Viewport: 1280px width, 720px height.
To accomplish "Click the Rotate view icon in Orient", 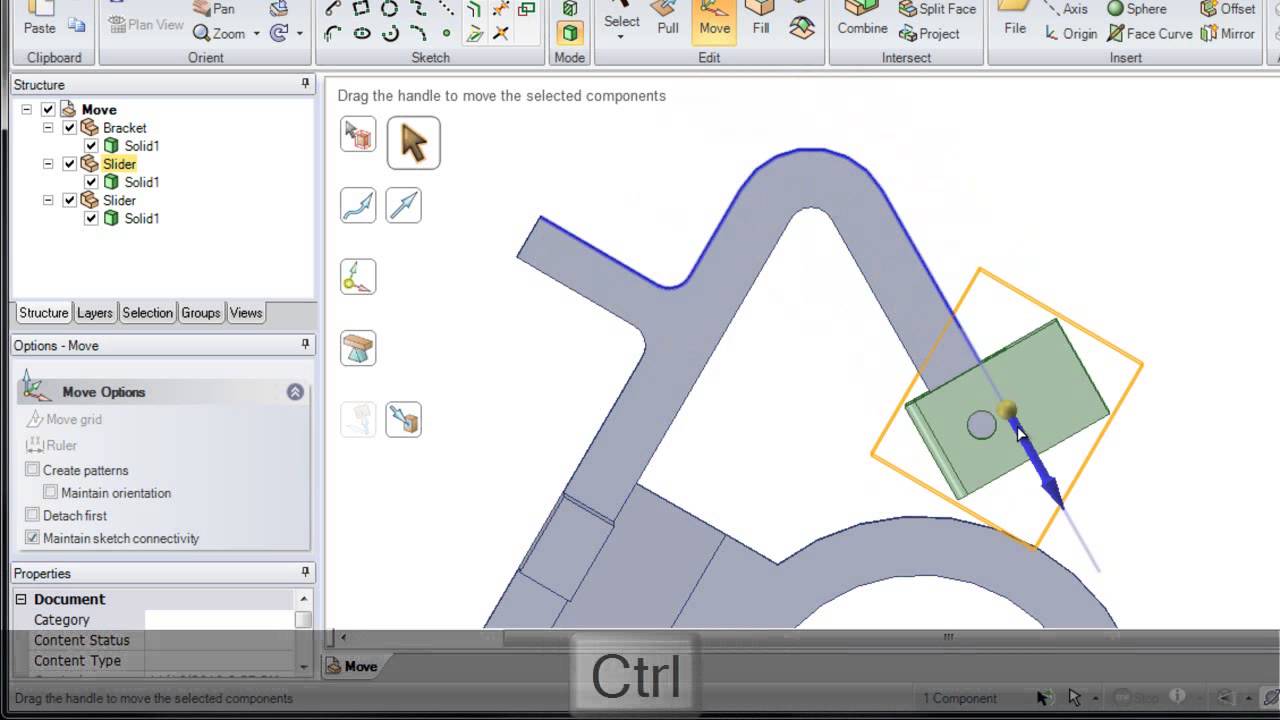I will pyautogui.click(x=279, y=33).
